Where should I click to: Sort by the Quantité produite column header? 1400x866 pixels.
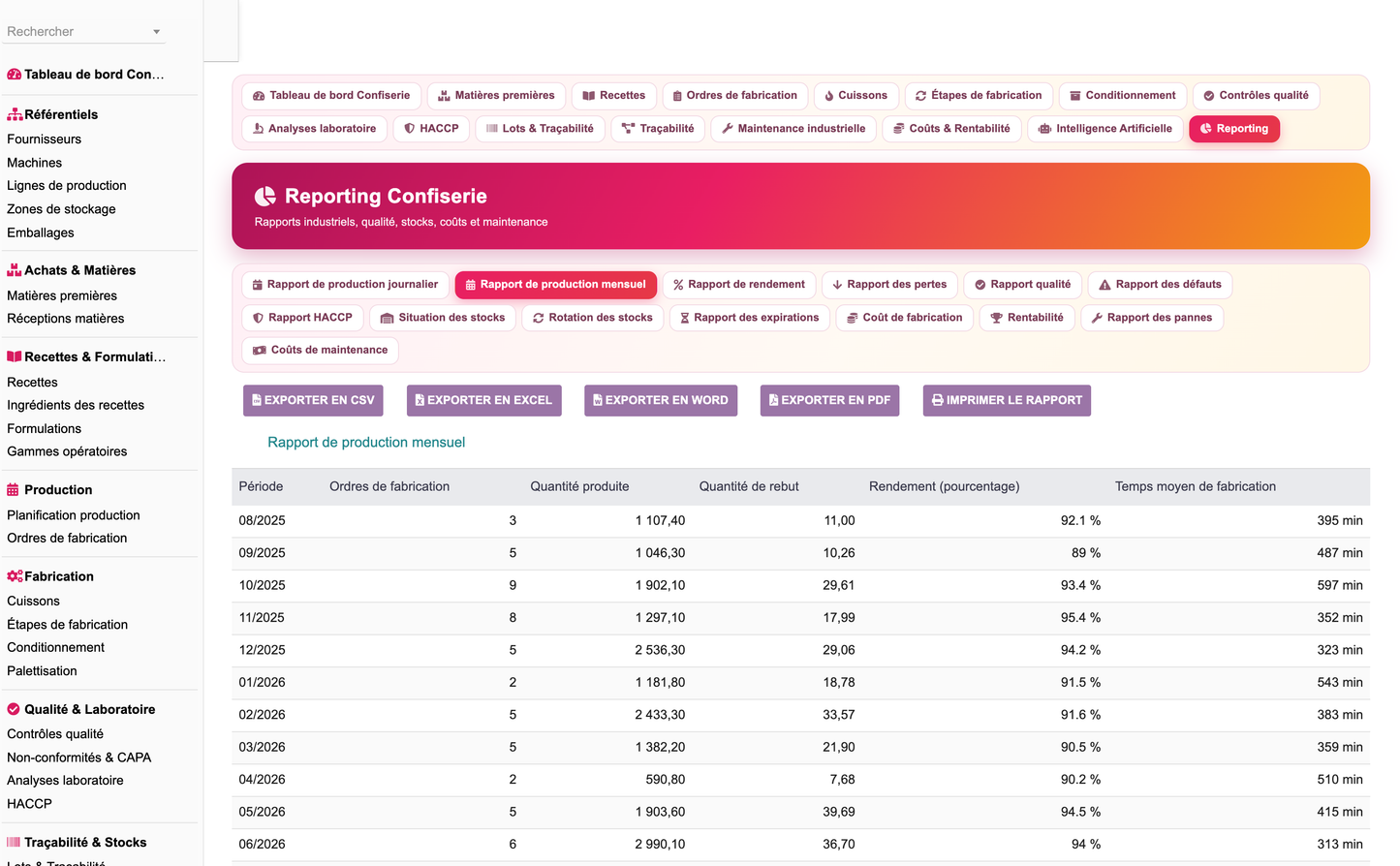pyautogui.click(x=579, y=486)
